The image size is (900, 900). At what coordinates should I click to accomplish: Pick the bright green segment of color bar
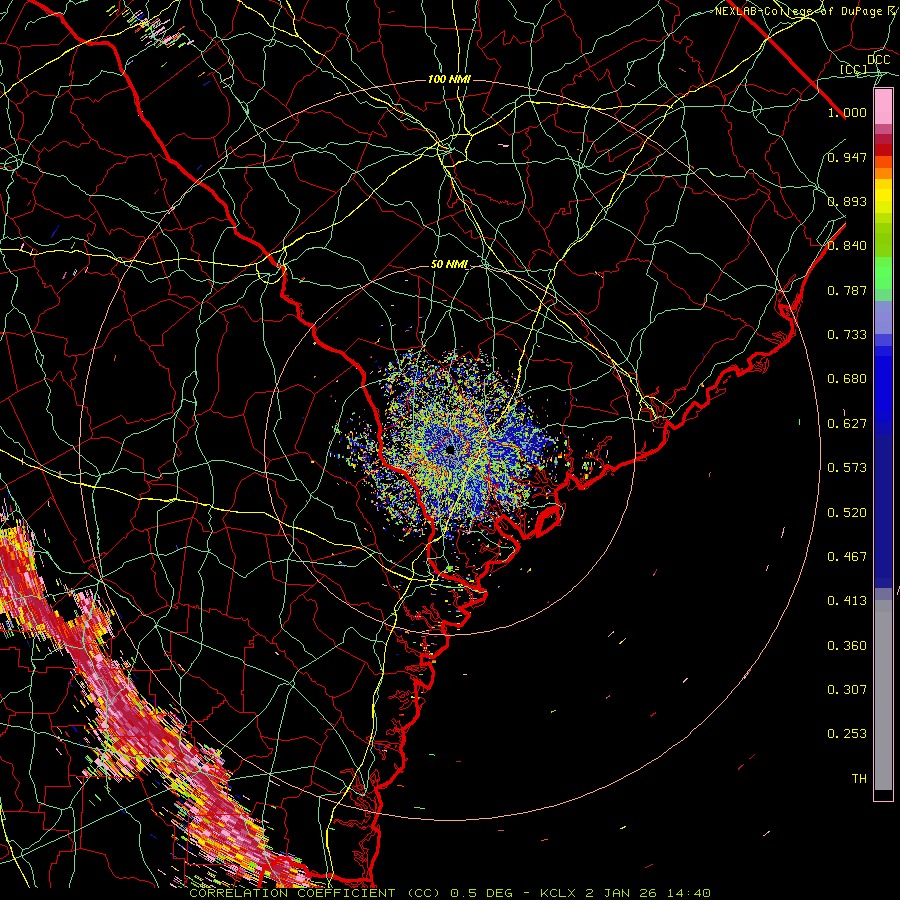pyautogui.click(x=883, y=273)
